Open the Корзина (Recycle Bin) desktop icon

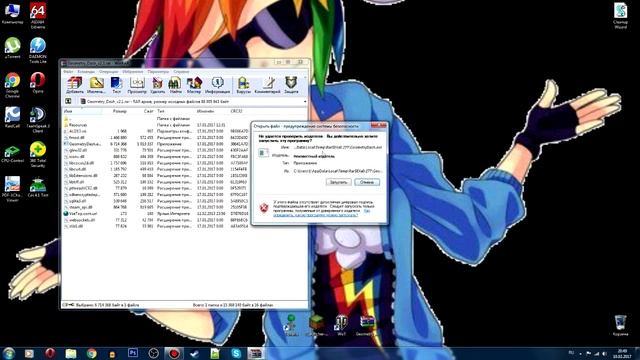[x=620, y=325]
